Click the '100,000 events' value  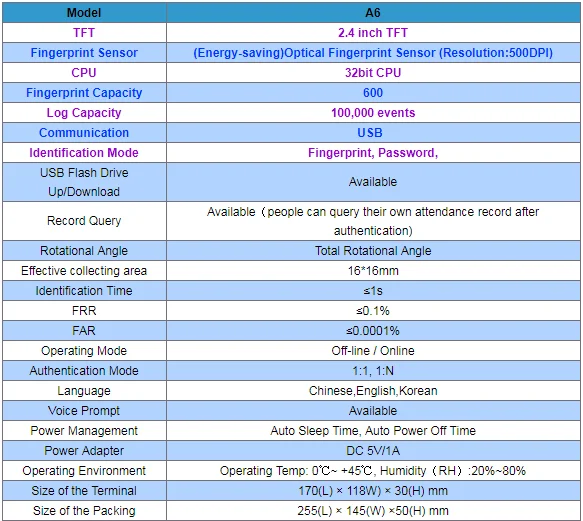coord(373,113)
